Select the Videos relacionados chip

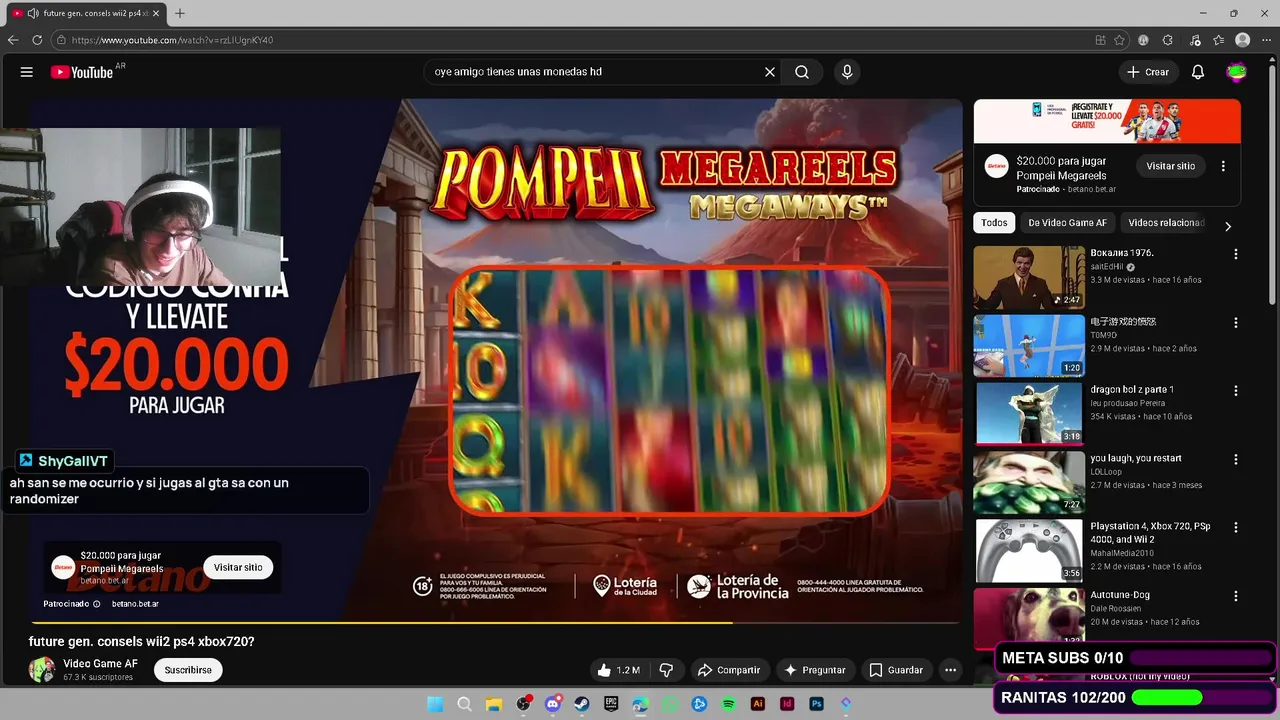(x=1166, y=223)
